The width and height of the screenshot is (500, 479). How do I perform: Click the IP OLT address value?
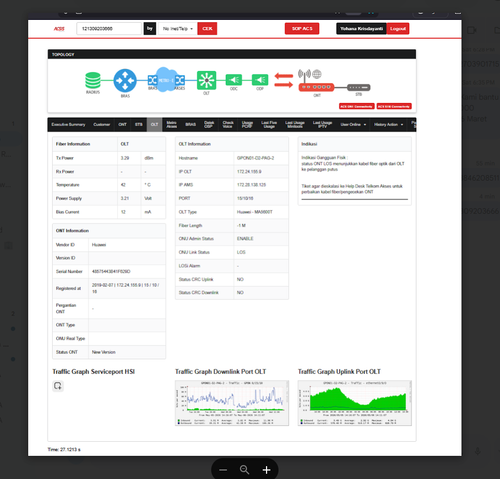(249, 172)
